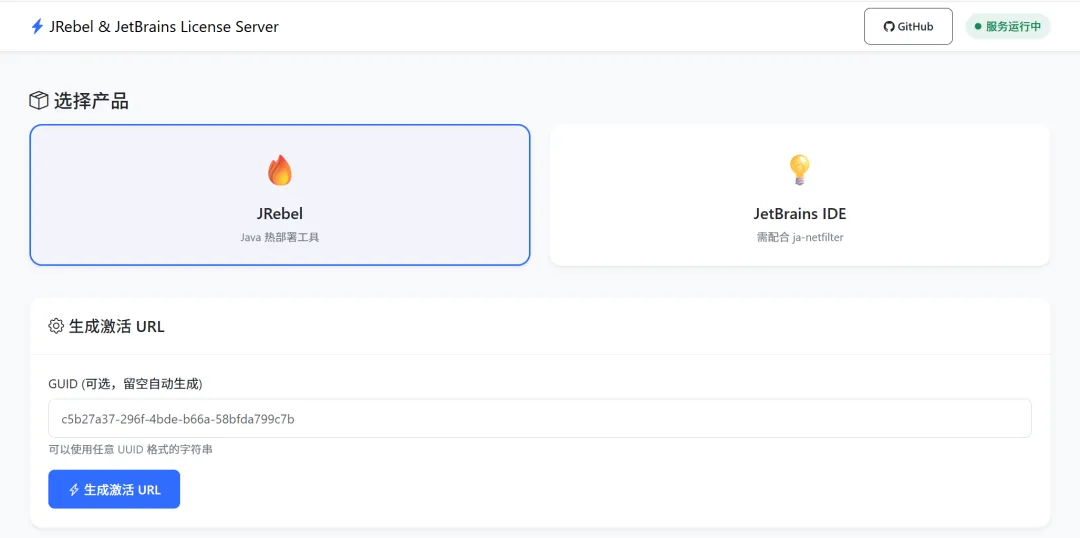
Task: Choose the JRebel product card title
Action: click(x=280, y=214)
